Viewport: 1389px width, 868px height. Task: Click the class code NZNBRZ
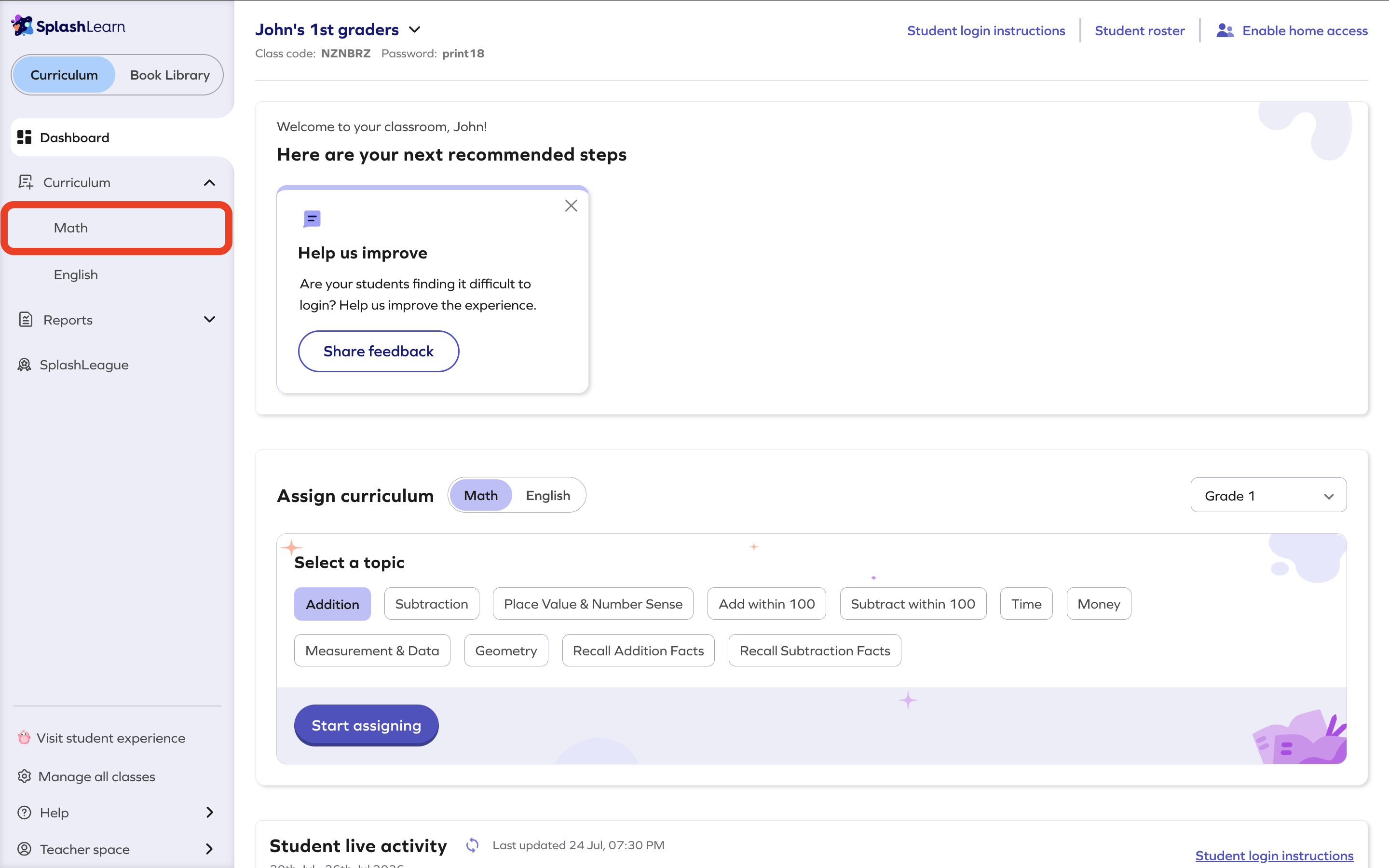click(345, 54)
